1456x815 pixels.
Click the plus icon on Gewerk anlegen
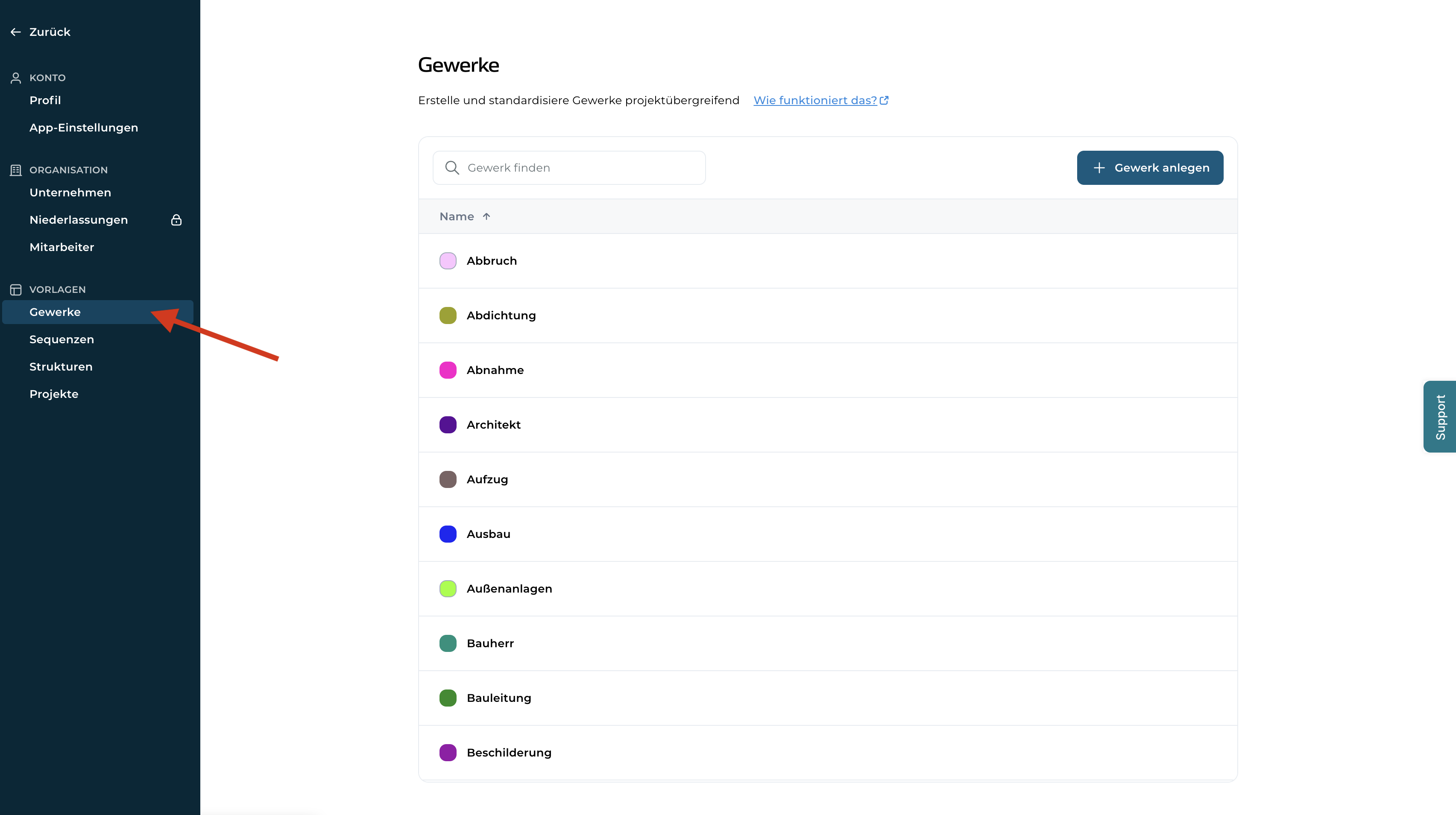pos(1099,168)
